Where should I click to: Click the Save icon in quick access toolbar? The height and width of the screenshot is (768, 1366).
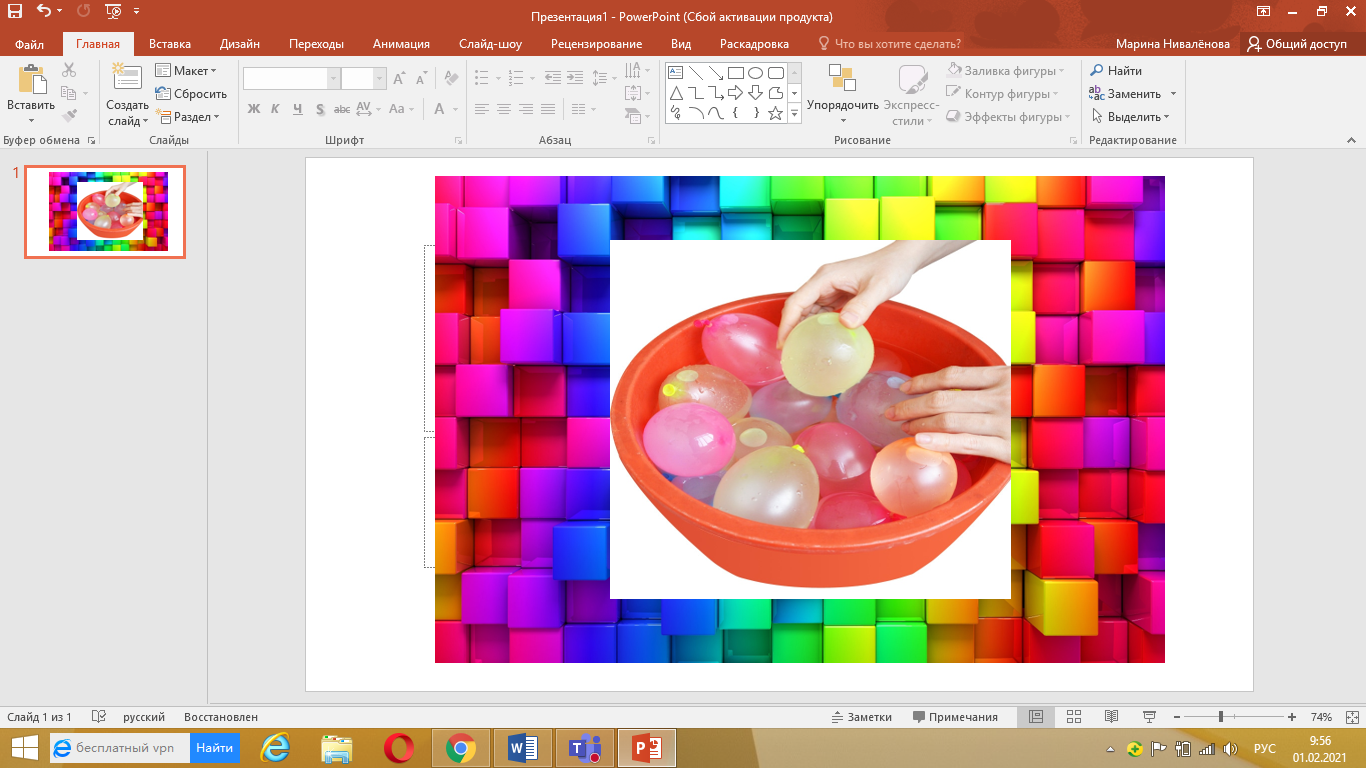[14, 13]
